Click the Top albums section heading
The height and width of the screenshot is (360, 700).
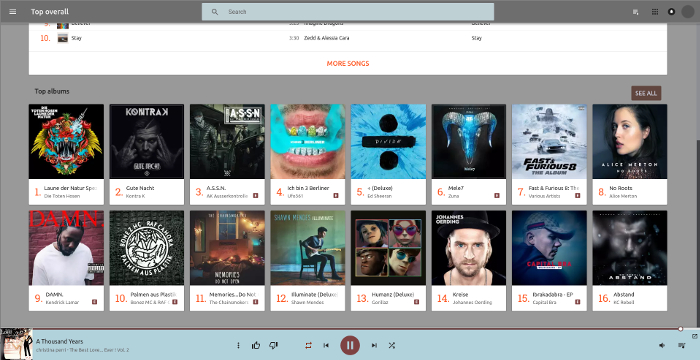[52, 91]
